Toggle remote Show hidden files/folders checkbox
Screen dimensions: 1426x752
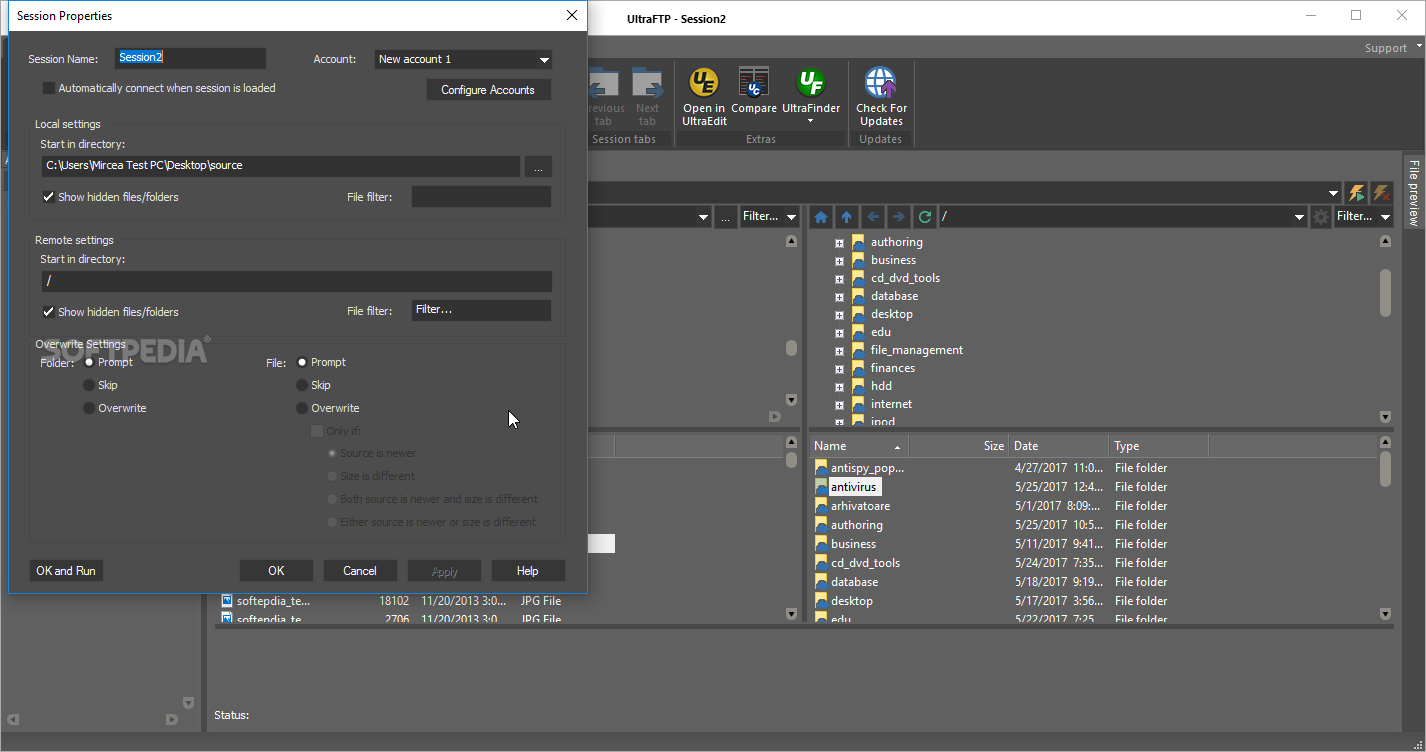coord(48,312)
